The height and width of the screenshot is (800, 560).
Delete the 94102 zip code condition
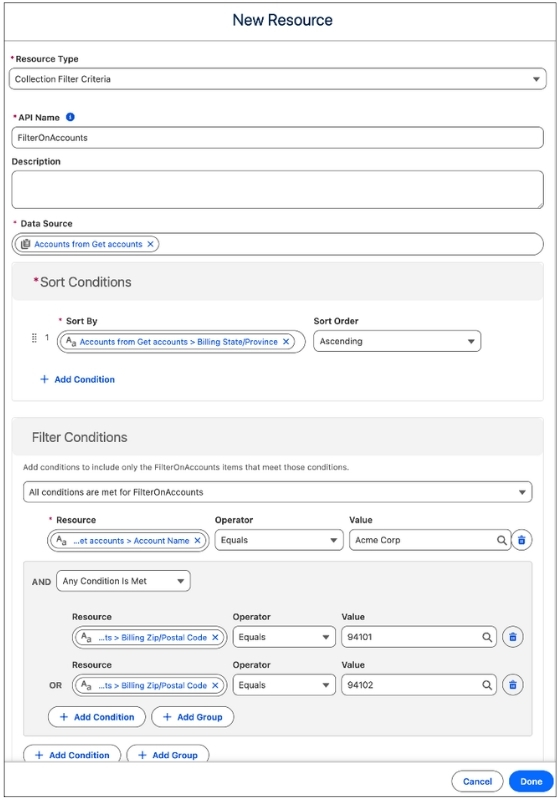(513, 685)
